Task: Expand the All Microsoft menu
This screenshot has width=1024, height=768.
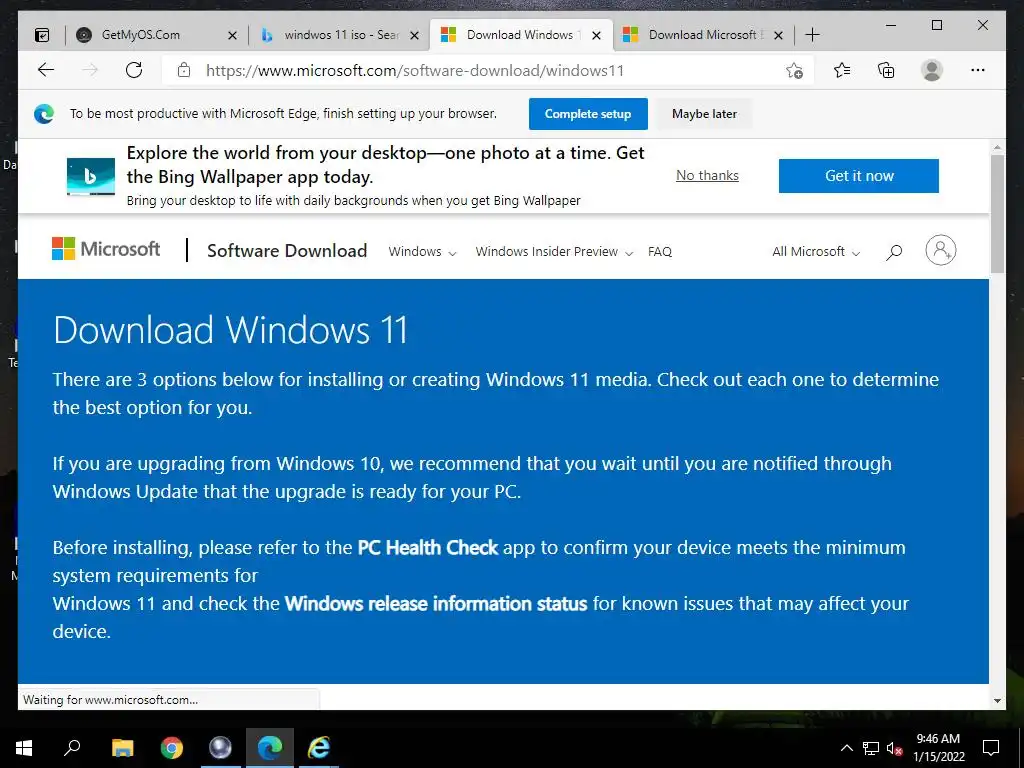Action: (816, 251)
